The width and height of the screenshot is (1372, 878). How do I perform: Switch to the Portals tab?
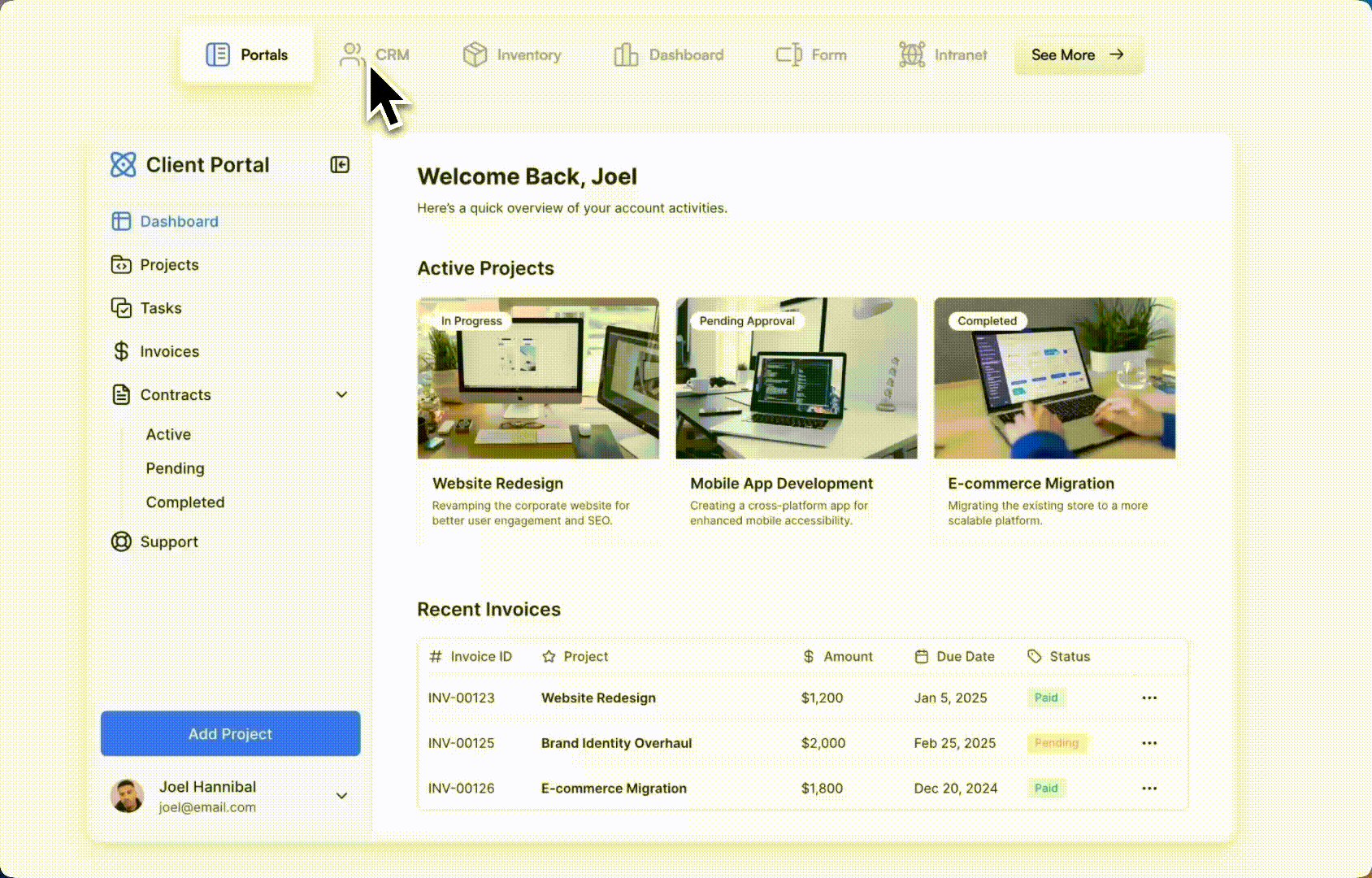246,54
